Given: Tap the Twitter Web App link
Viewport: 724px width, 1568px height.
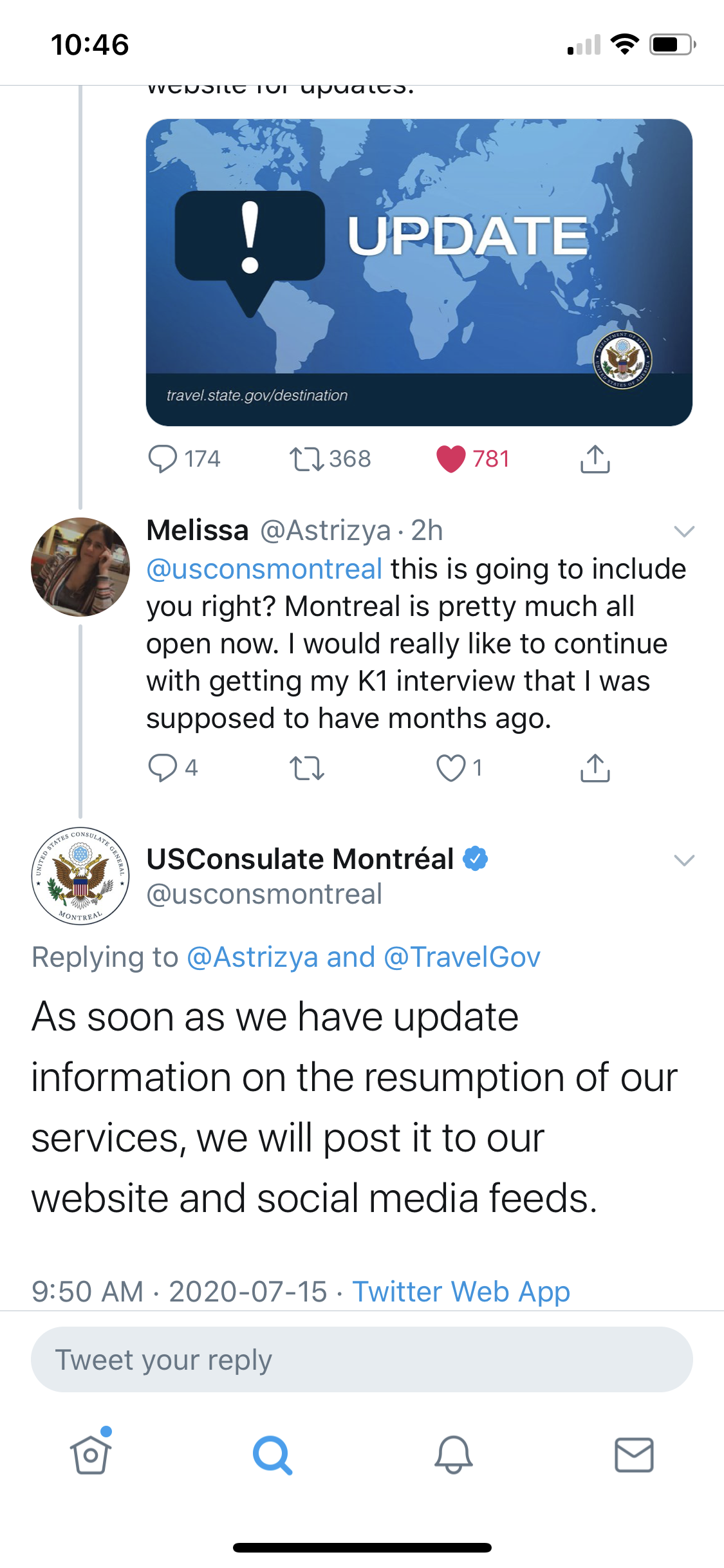Looking at the screenshot, I should 461,1291.
